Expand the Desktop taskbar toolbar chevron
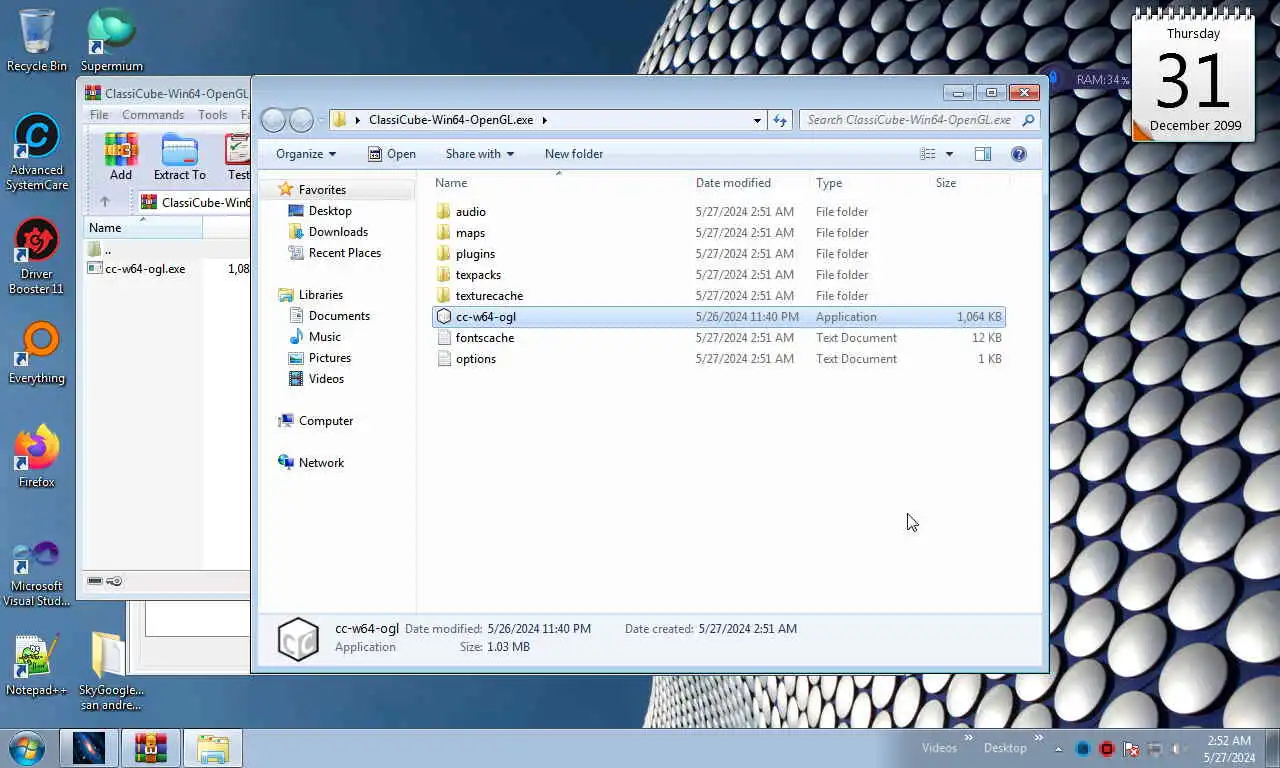 [1037, 740]
